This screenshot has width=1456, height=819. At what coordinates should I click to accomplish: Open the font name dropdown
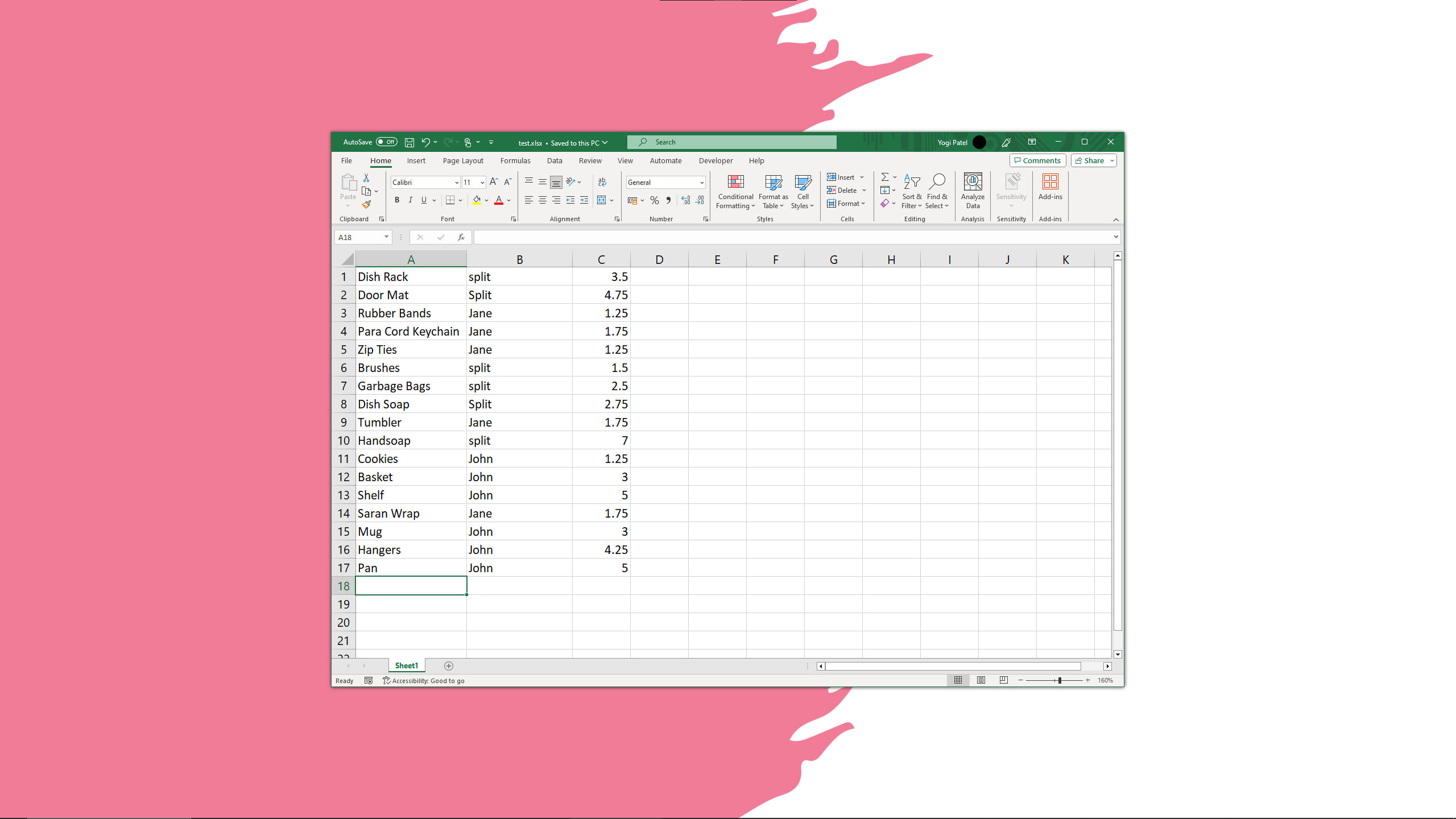coord(456,183)
